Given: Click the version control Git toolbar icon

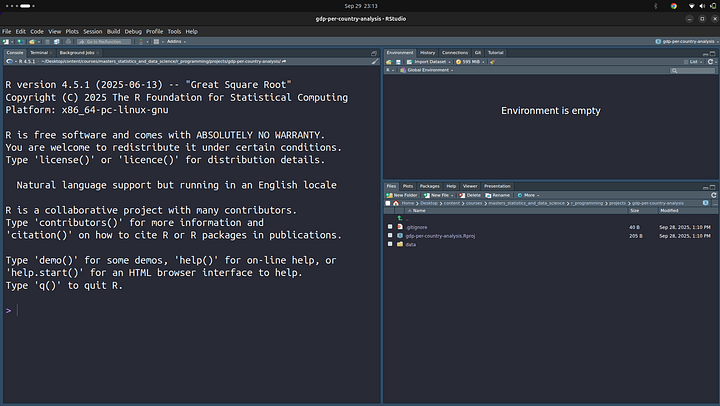Looking at the screenshot, I should pyautogui.click(x=141, y=41).
